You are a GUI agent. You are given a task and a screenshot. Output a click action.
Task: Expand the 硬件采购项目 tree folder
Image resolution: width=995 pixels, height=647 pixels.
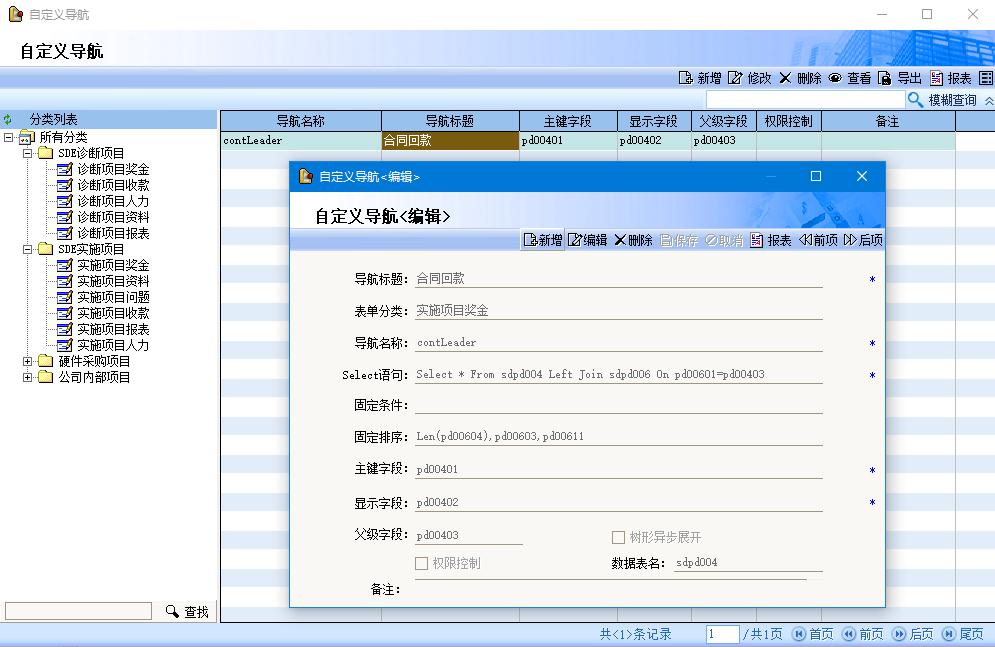pos(28,361)
